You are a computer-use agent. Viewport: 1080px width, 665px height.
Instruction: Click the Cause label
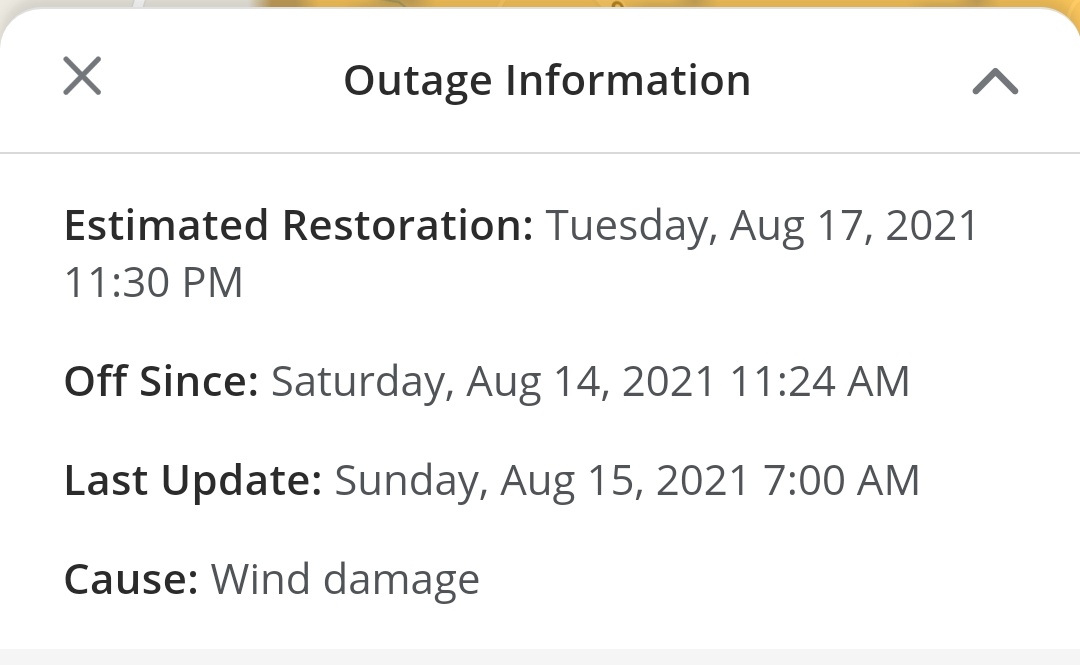tap(132, 579)
